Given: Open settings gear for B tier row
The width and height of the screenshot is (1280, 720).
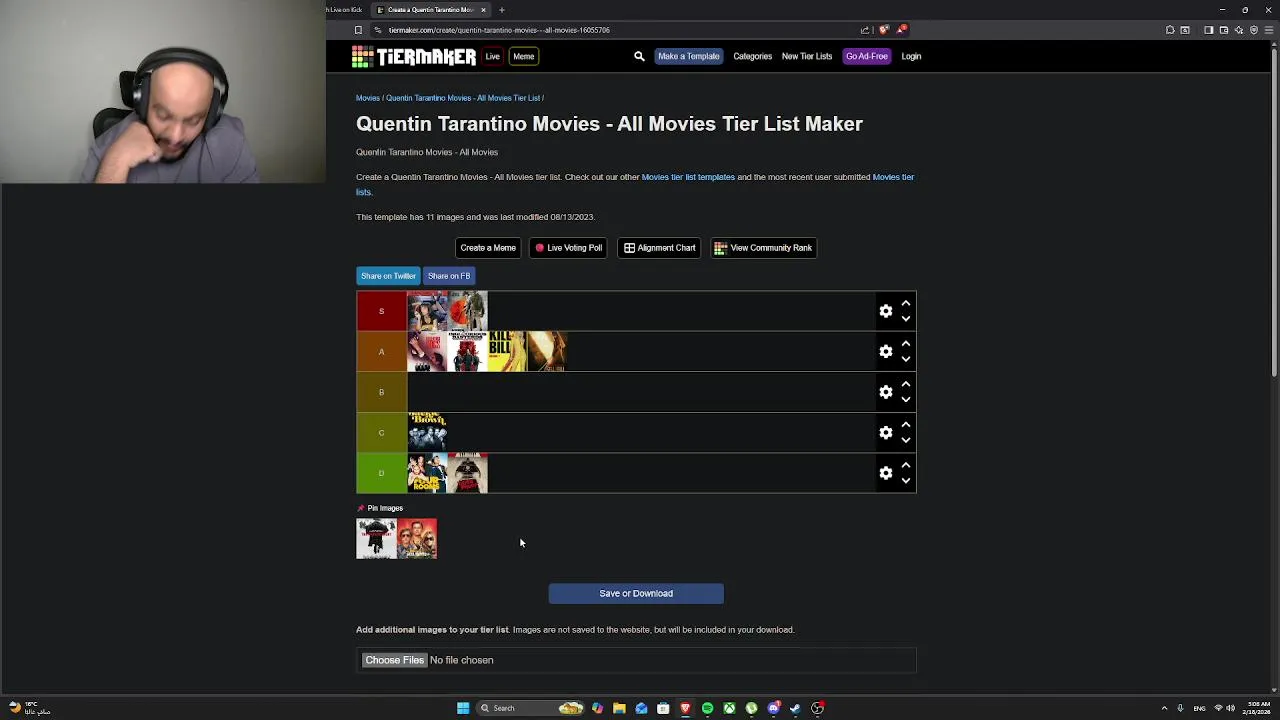Looking at the screenshot, I should 885,392.
